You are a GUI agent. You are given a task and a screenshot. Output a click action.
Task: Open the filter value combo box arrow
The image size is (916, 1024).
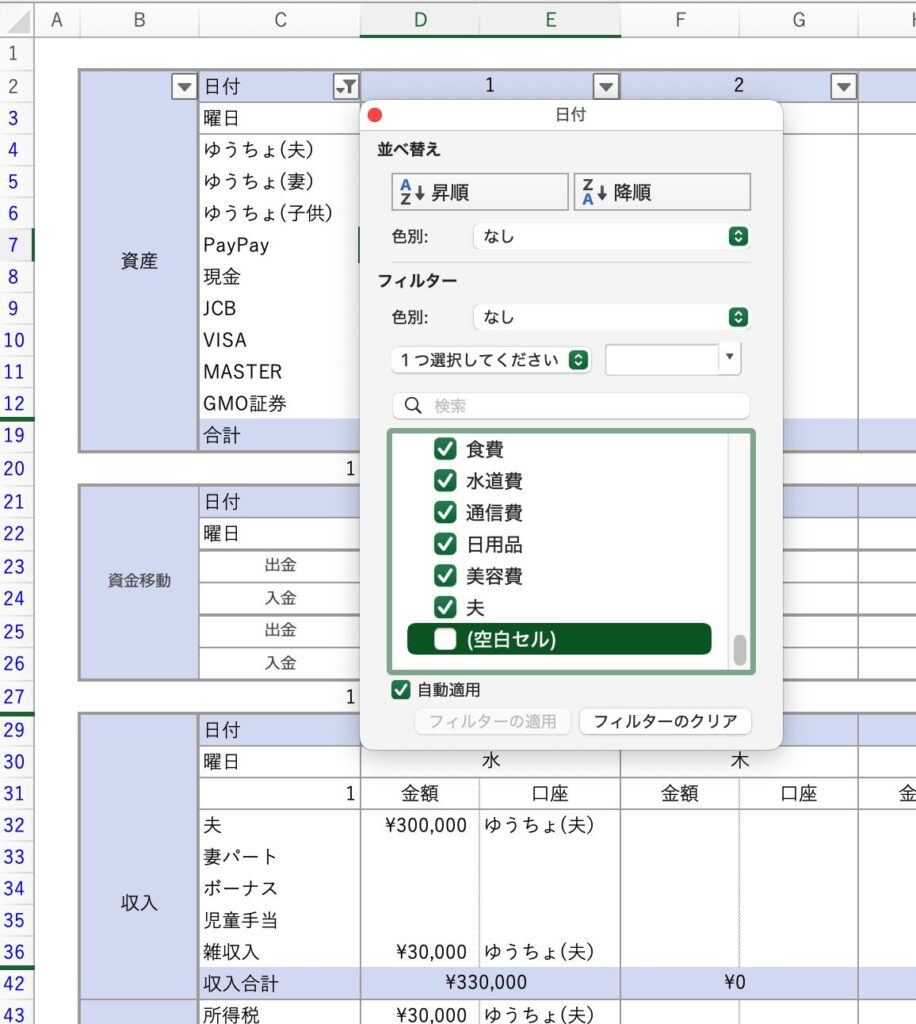tap(729, 358)
